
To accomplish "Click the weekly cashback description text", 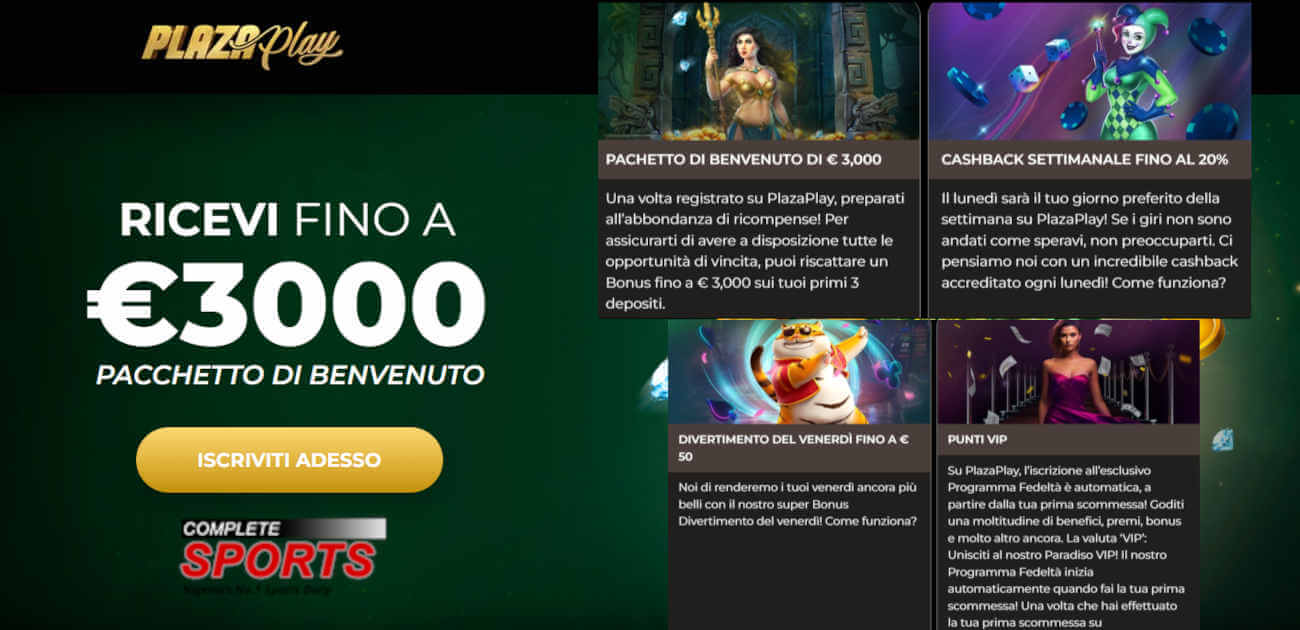I will pyautogui.click(x=1089, y=240).
